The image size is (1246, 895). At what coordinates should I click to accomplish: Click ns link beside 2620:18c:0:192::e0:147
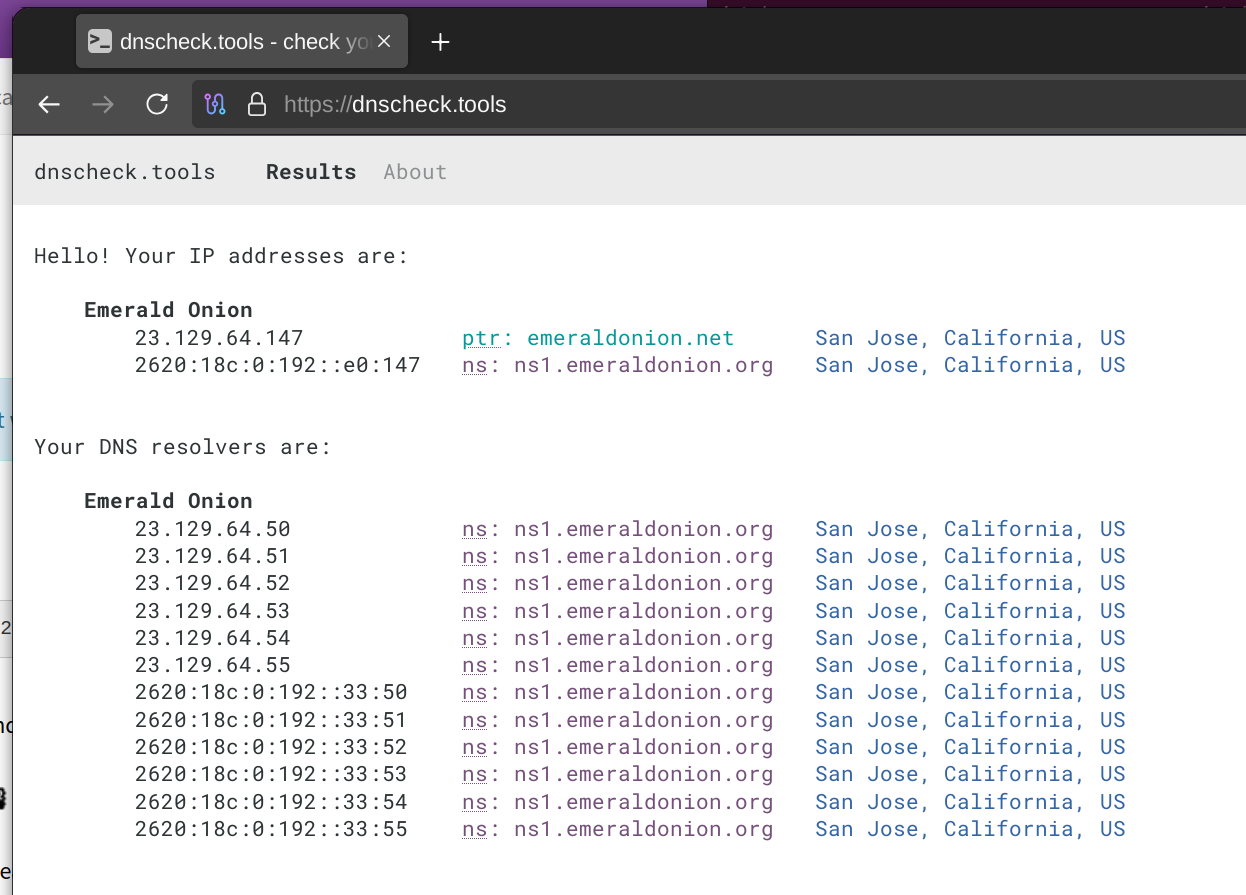coord(618,365)
